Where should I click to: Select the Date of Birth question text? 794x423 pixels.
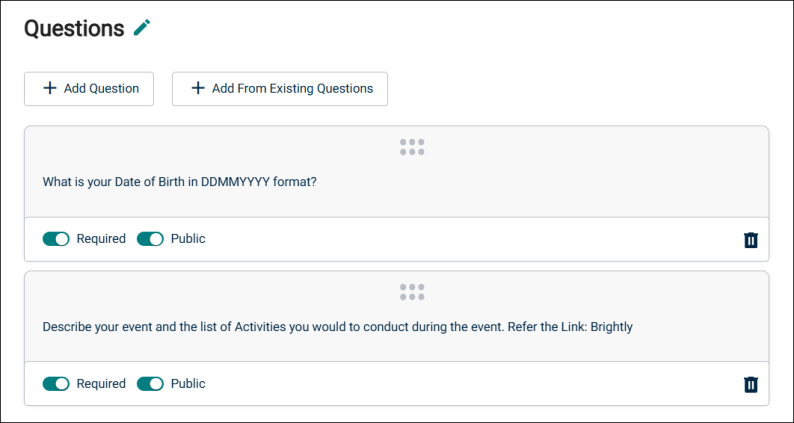point(180,181)
